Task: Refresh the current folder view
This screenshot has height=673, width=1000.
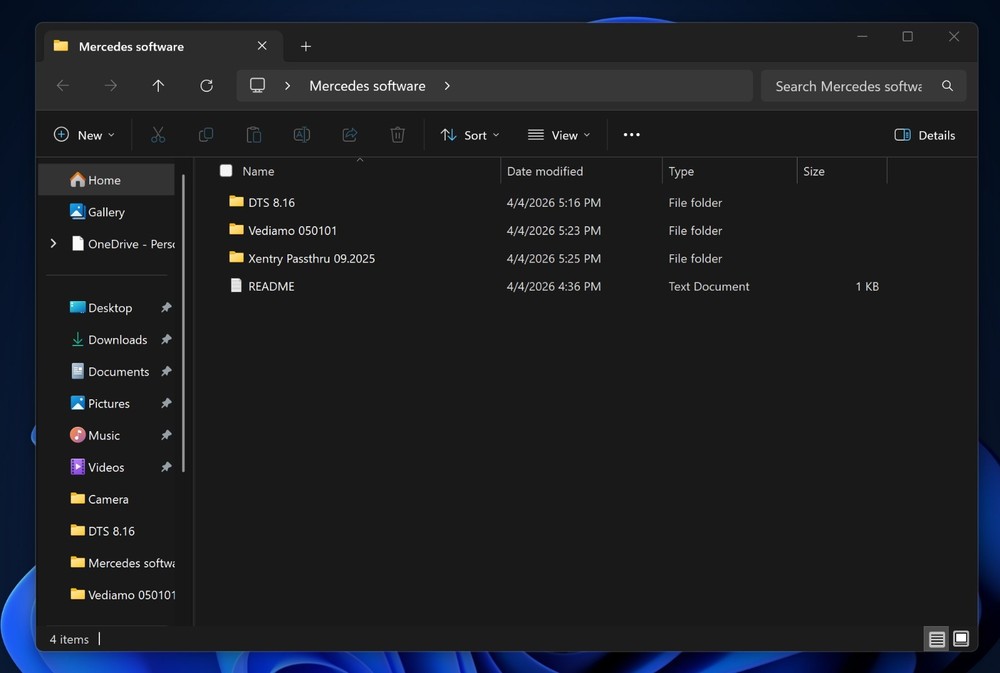Action: coord(206,86)
